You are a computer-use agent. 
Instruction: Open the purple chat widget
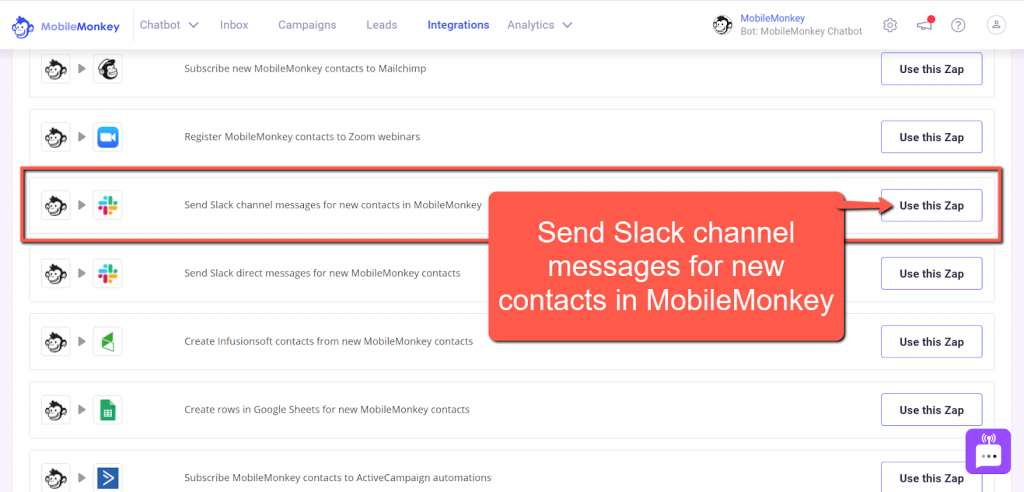tap(988, 451)
